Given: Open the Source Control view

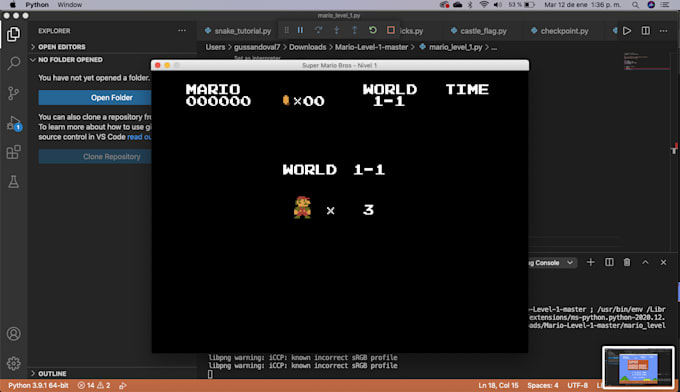Looking at the screenshot, I should click(x=13, y=93).
